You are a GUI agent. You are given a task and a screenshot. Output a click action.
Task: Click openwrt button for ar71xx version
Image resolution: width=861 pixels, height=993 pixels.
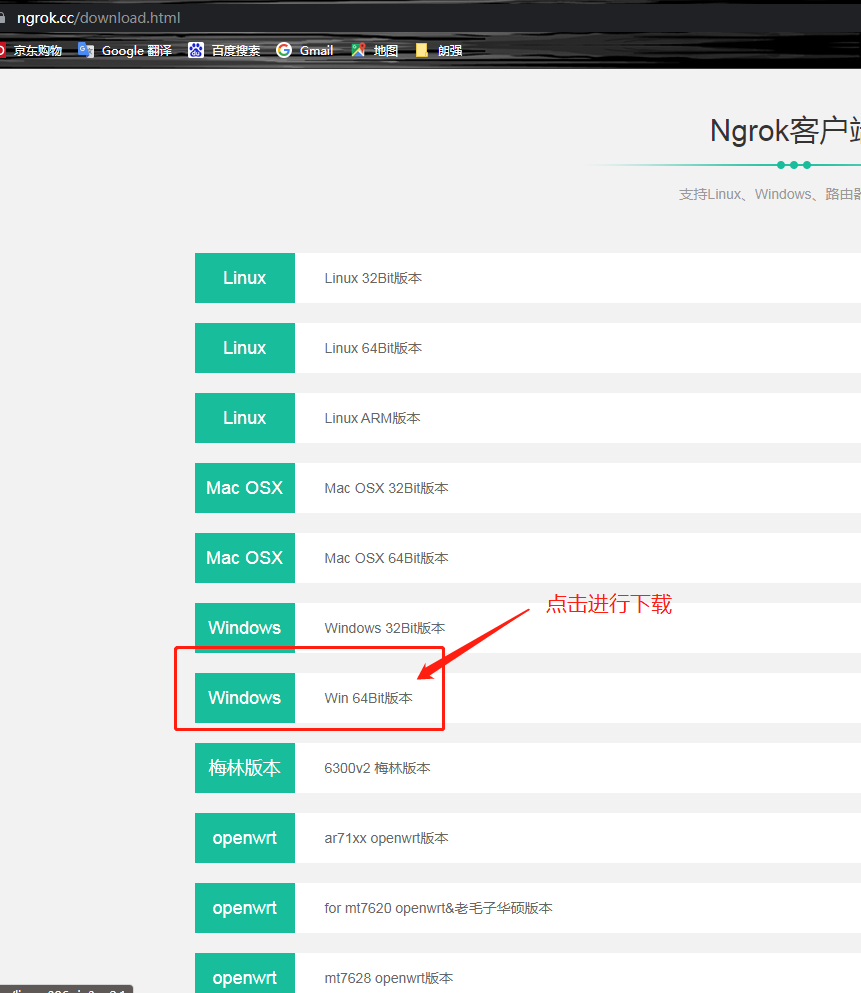click(244, 838)
